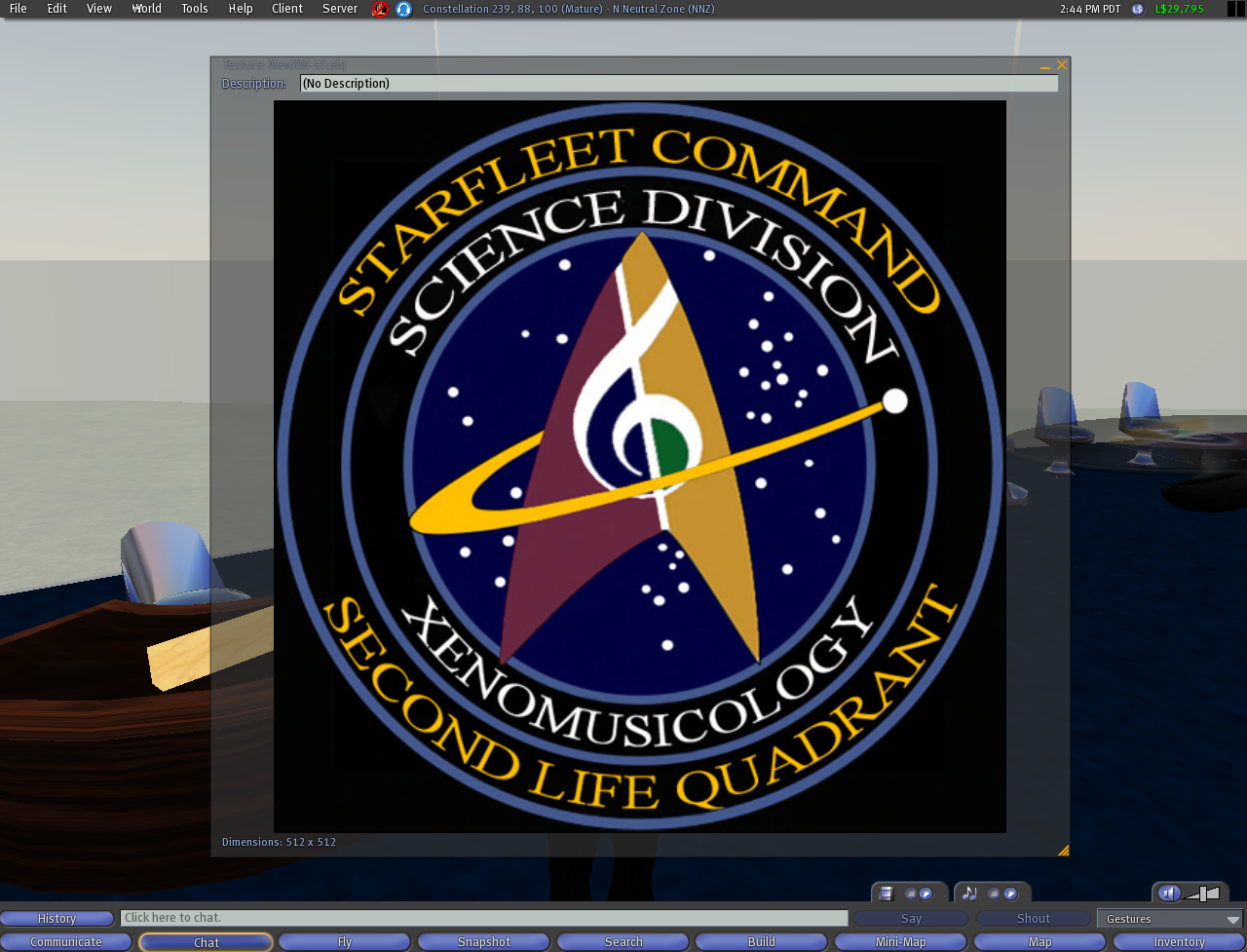Click the texture Description field
Screen dimensions: 1247x952
(x=679, y=84)
